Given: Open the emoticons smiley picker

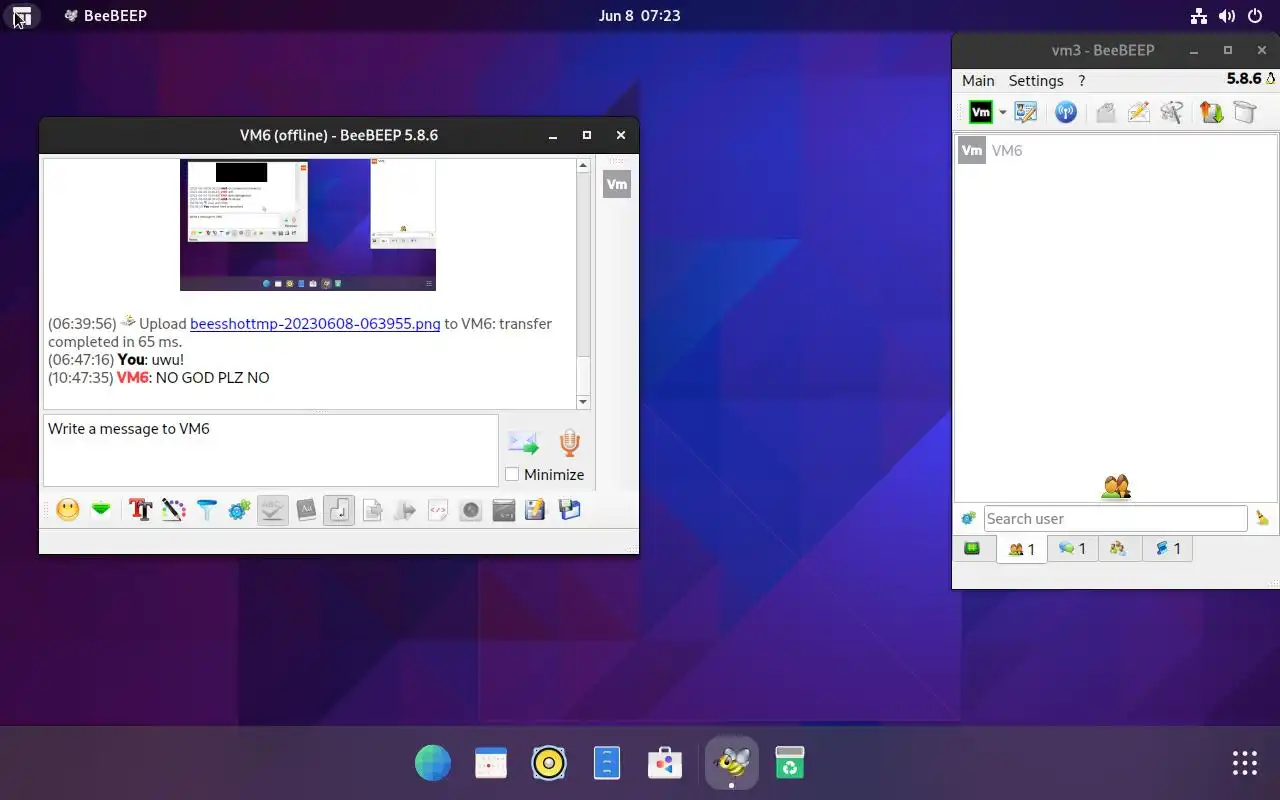Looking at the screenshot, I should click(68, 510).
